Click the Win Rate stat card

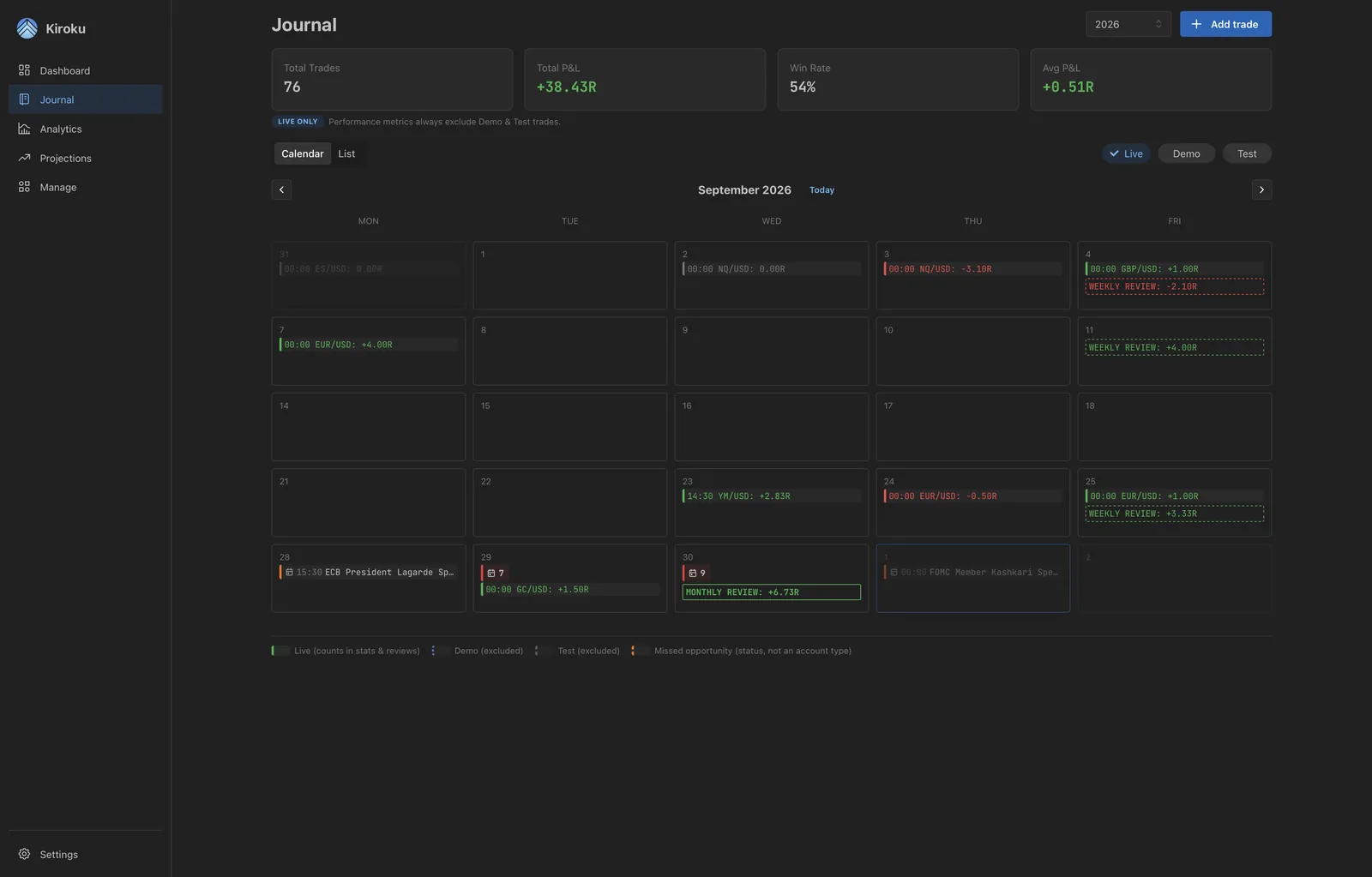tap(898, 79)
